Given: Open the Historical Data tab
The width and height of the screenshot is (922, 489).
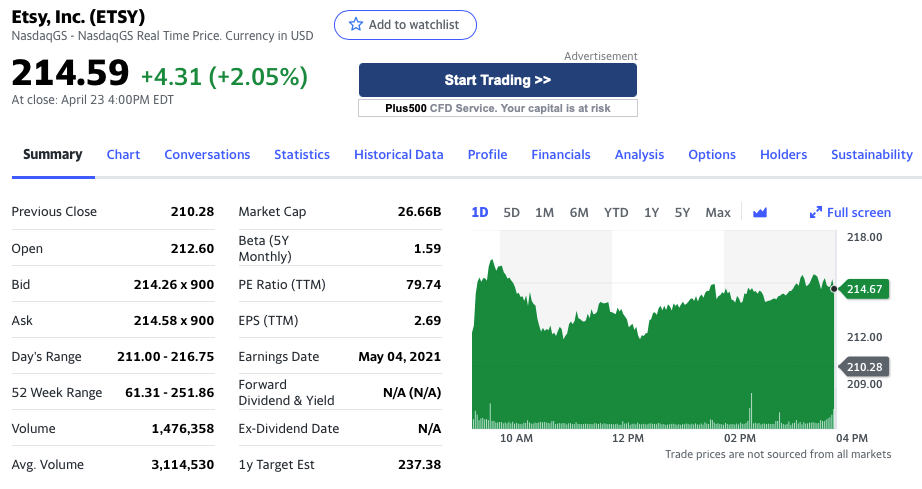Looking at the screenshot, I should coord(399,155).
